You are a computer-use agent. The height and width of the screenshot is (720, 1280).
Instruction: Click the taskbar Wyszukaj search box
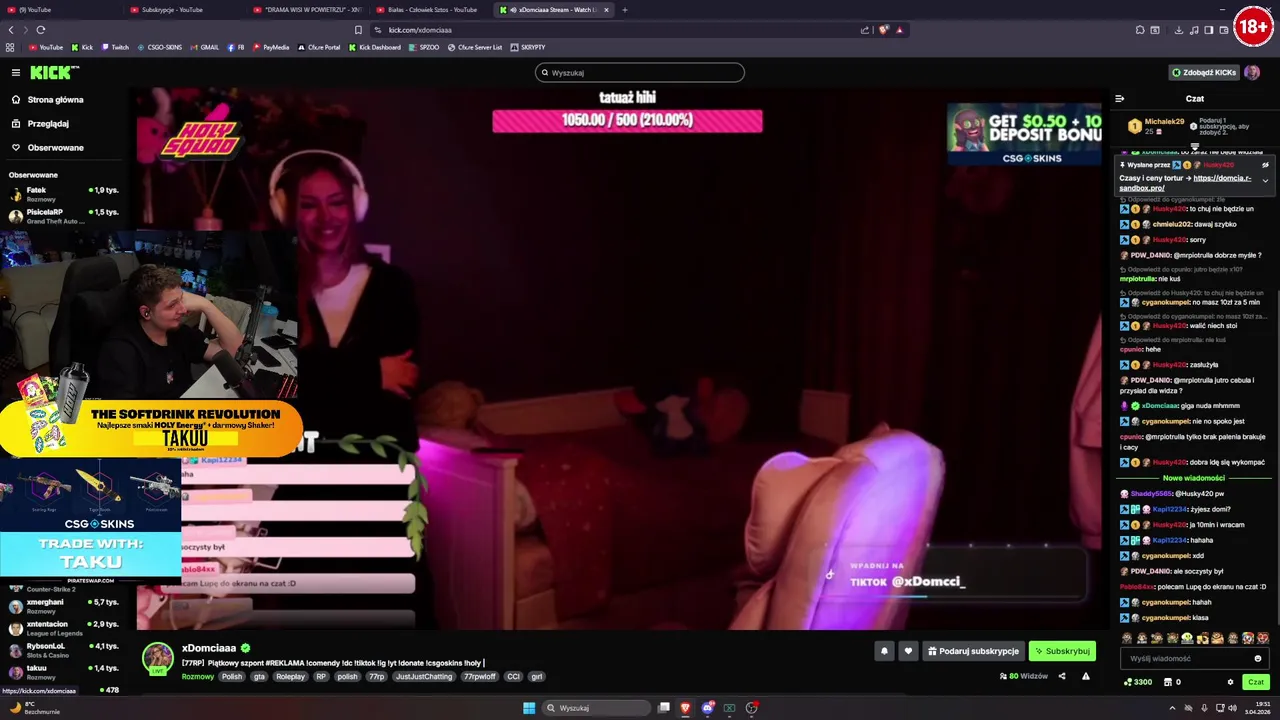pos(595,708)
